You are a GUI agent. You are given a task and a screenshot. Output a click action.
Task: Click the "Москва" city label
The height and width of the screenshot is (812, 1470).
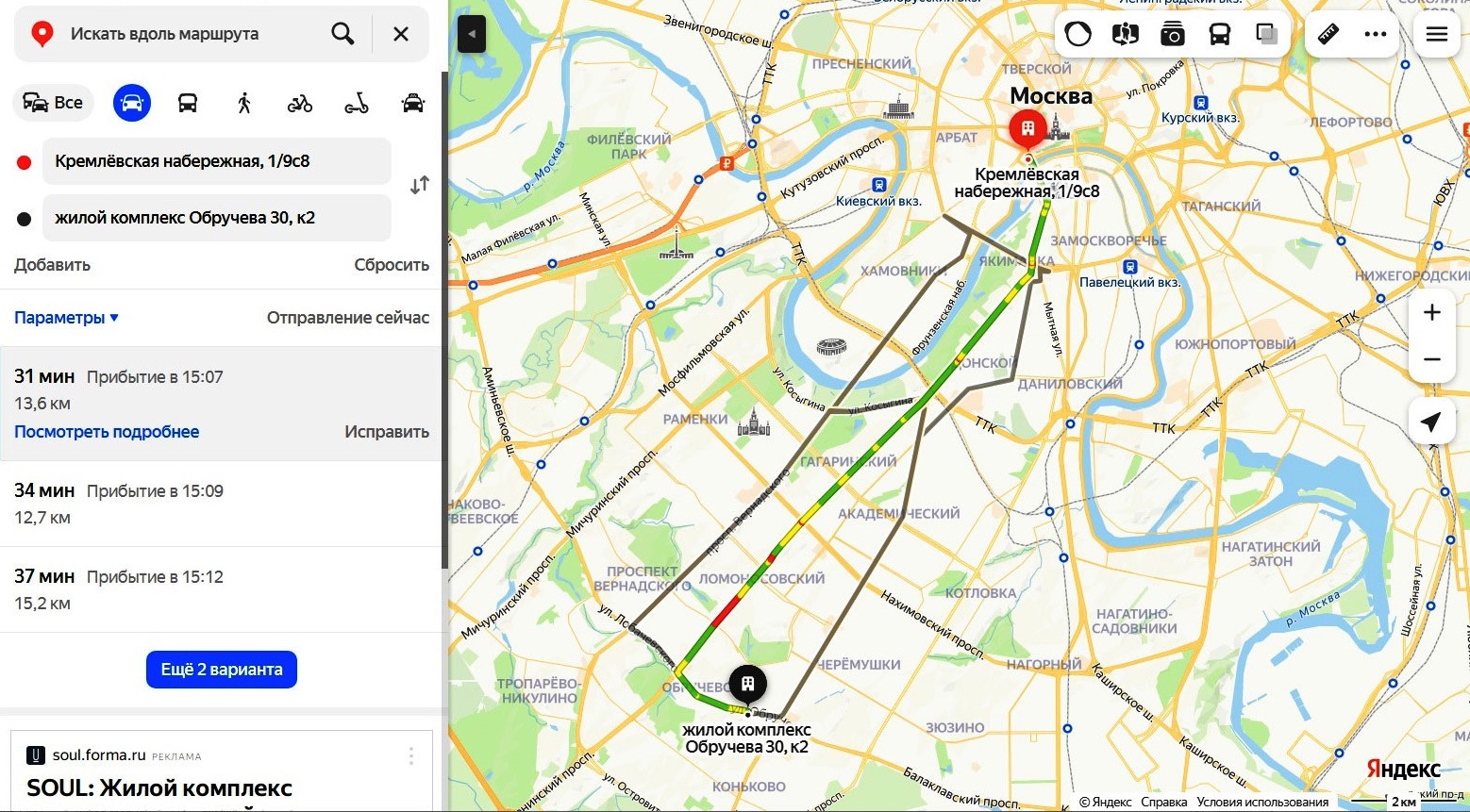[x=1051, y=96]
